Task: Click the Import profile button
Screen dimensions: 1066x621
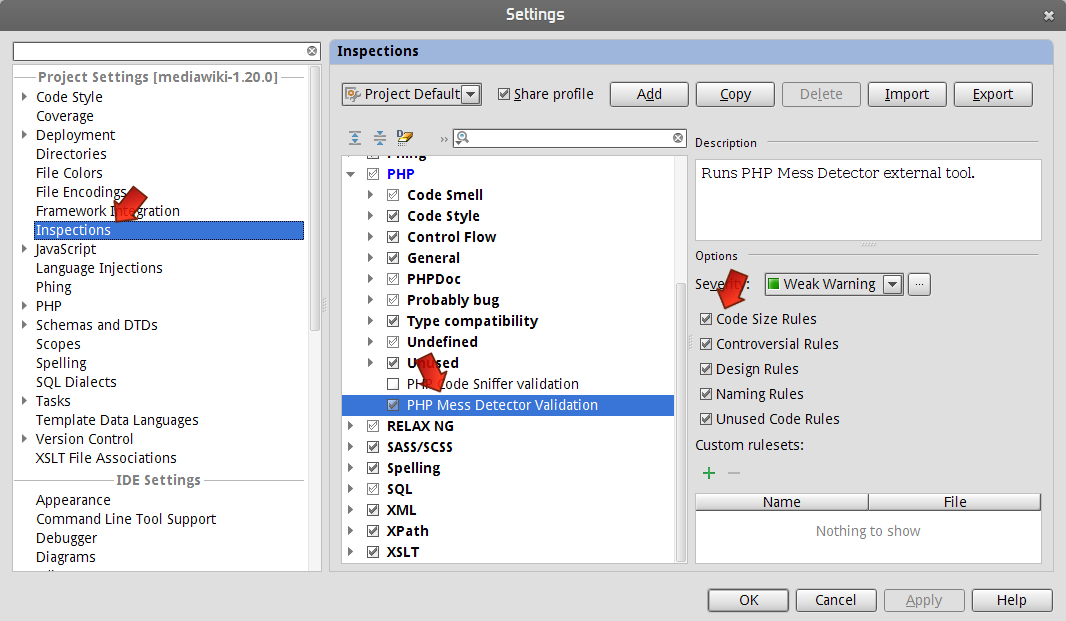Action: point(907,95)
